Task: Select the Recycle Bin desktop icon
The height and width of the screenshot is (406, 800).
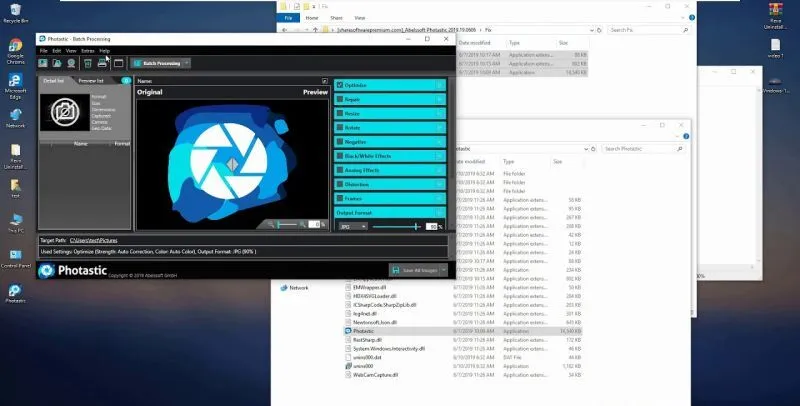Action: click(x=15, y=13)
